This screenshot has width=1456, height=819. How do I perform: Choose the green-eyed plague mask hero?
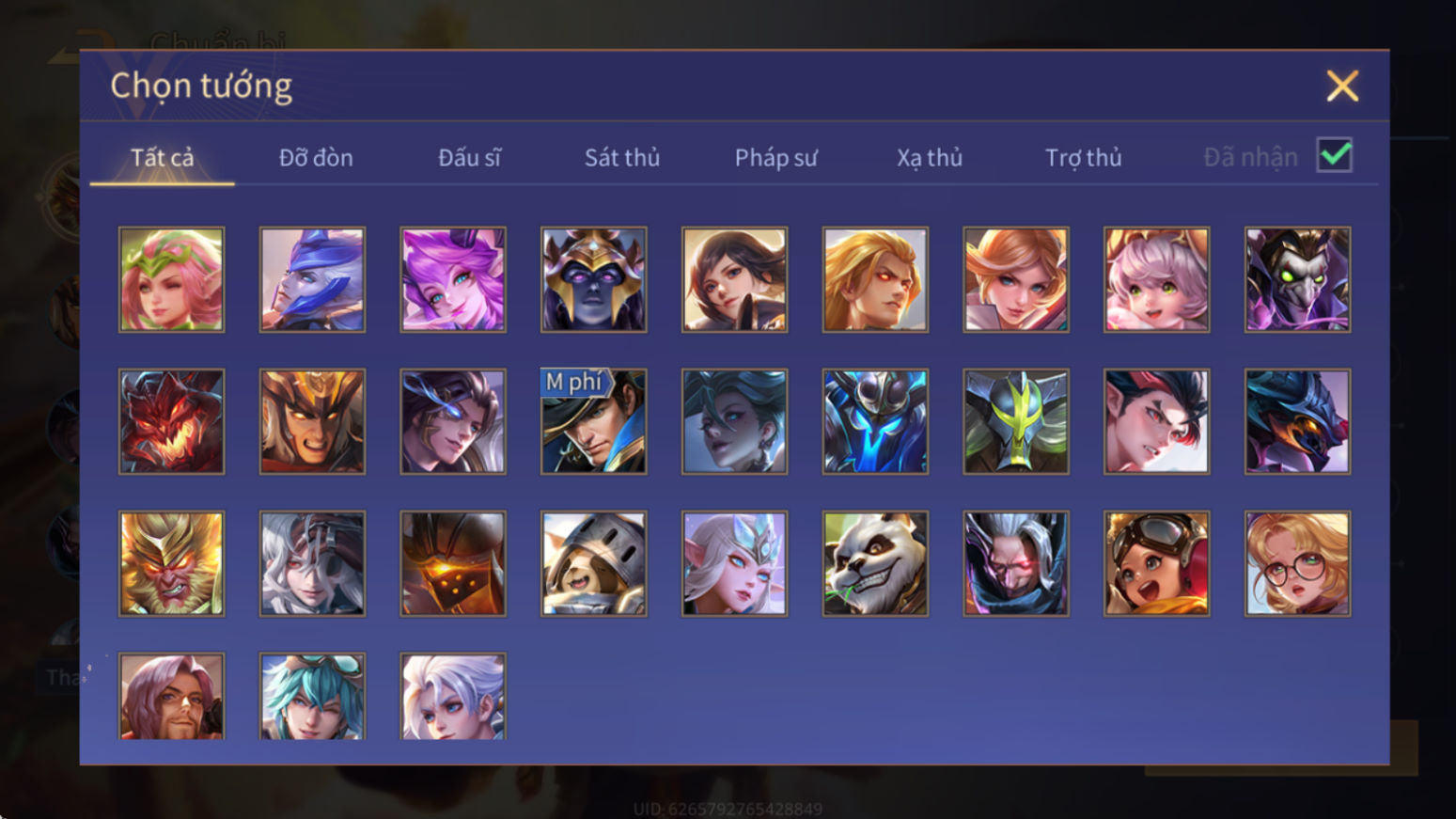(x=1297, y=279)
